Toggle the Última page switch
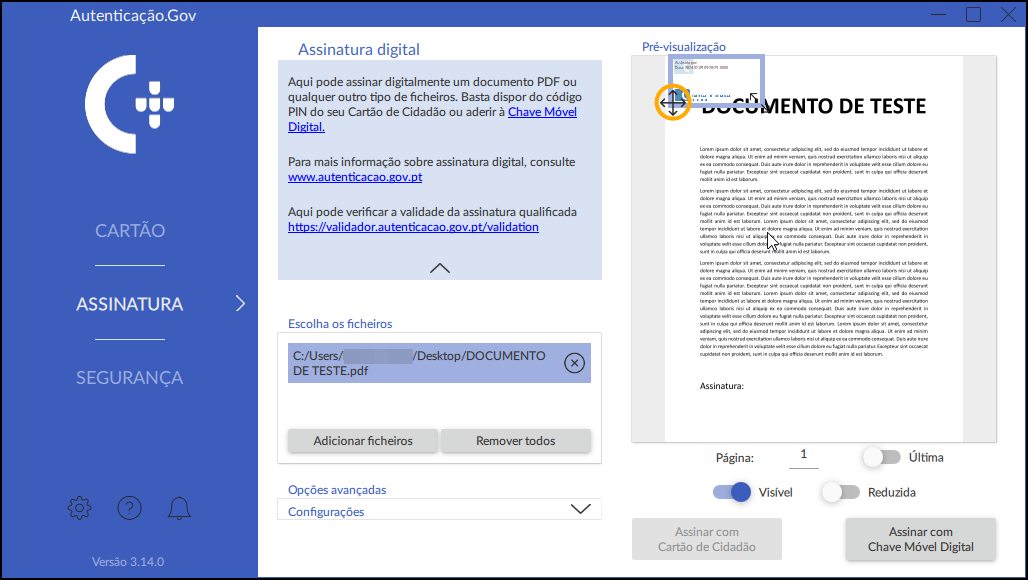Viewport: 1028px width, 580px height. 882,457
